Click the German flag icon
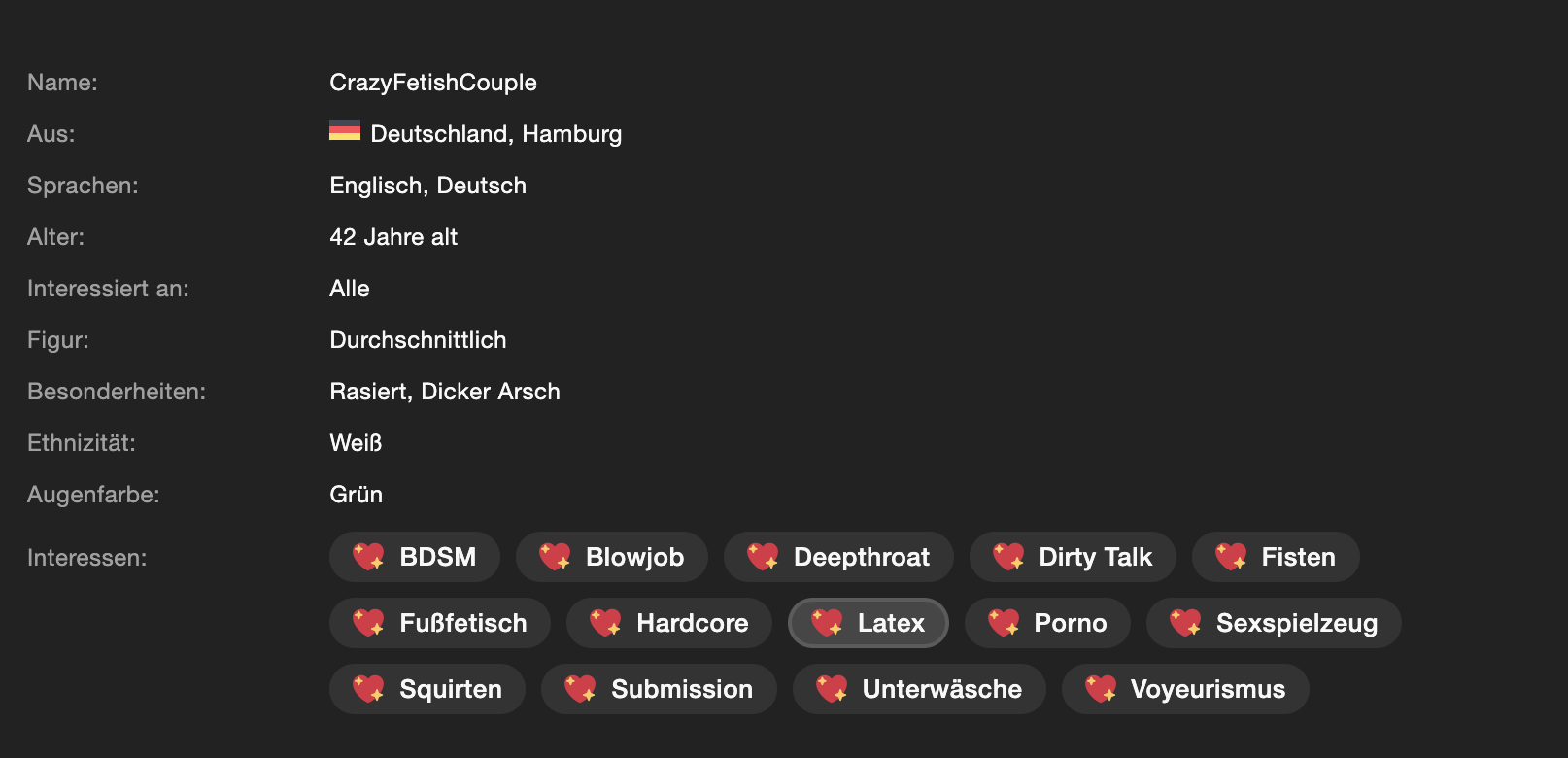The height and width of the screenshot is (758, 1568). (x=345, y=131)
